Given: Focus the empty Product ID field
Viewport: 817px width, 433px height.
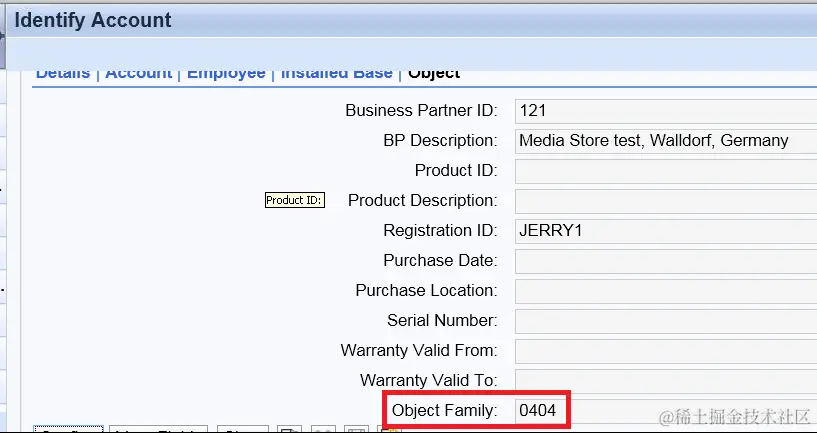Looking at the screenshot, I should 666,171.
